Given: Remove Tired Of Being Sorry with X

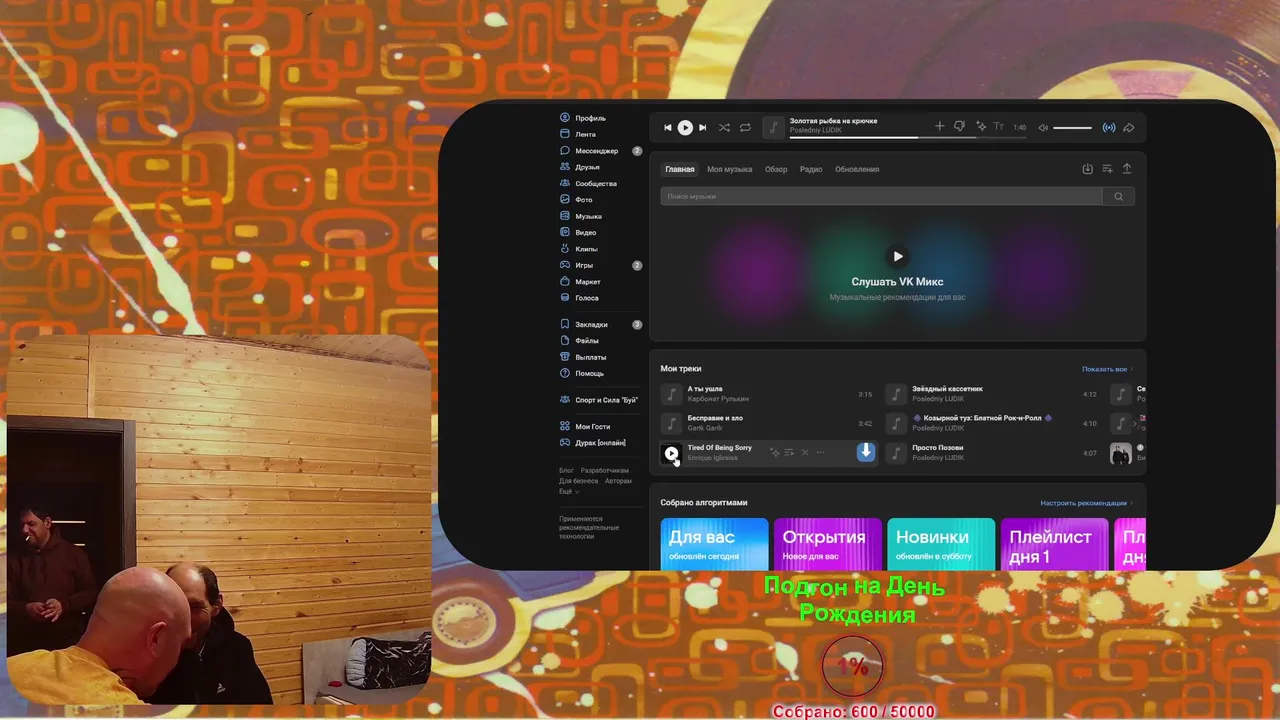Looking at the screenshot, I should (x=805, y=453).
